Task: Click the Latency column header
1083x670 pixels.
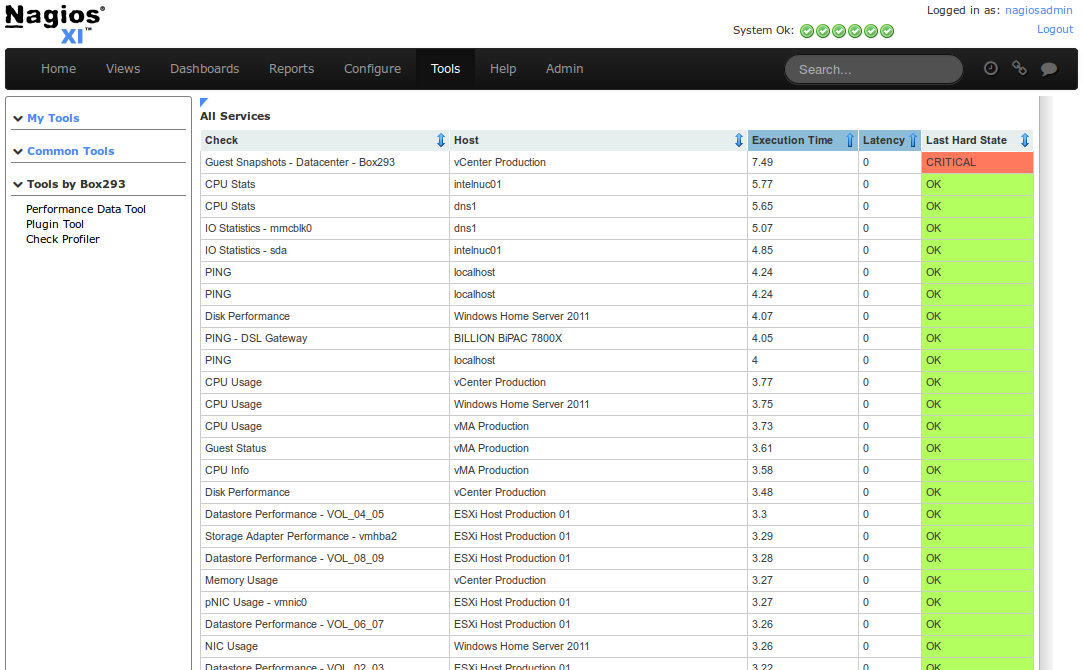Action: coord(890,140)
